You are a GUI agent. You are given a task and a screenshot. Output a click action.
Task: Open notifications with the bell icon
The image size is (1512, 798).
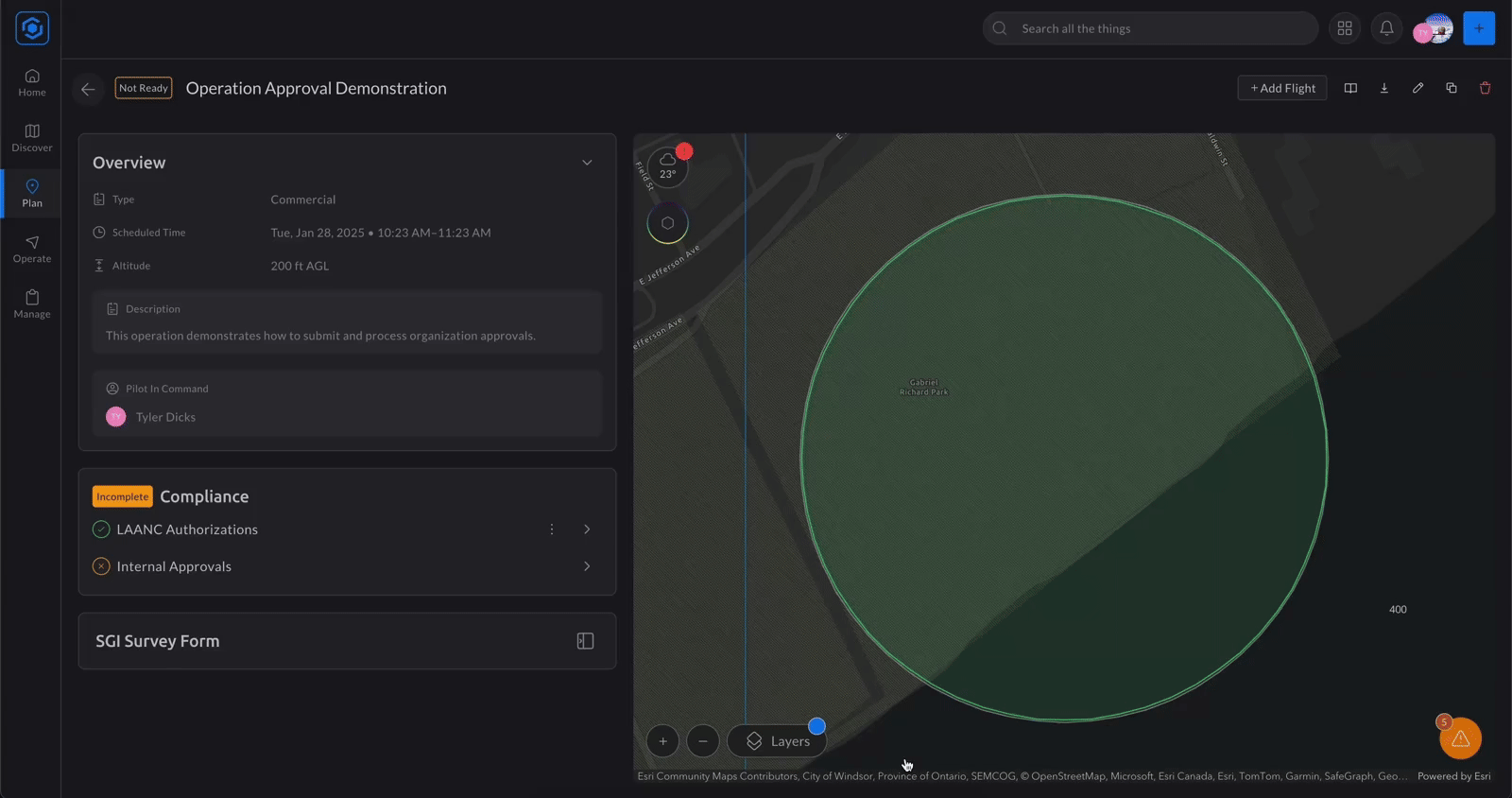1386,28
